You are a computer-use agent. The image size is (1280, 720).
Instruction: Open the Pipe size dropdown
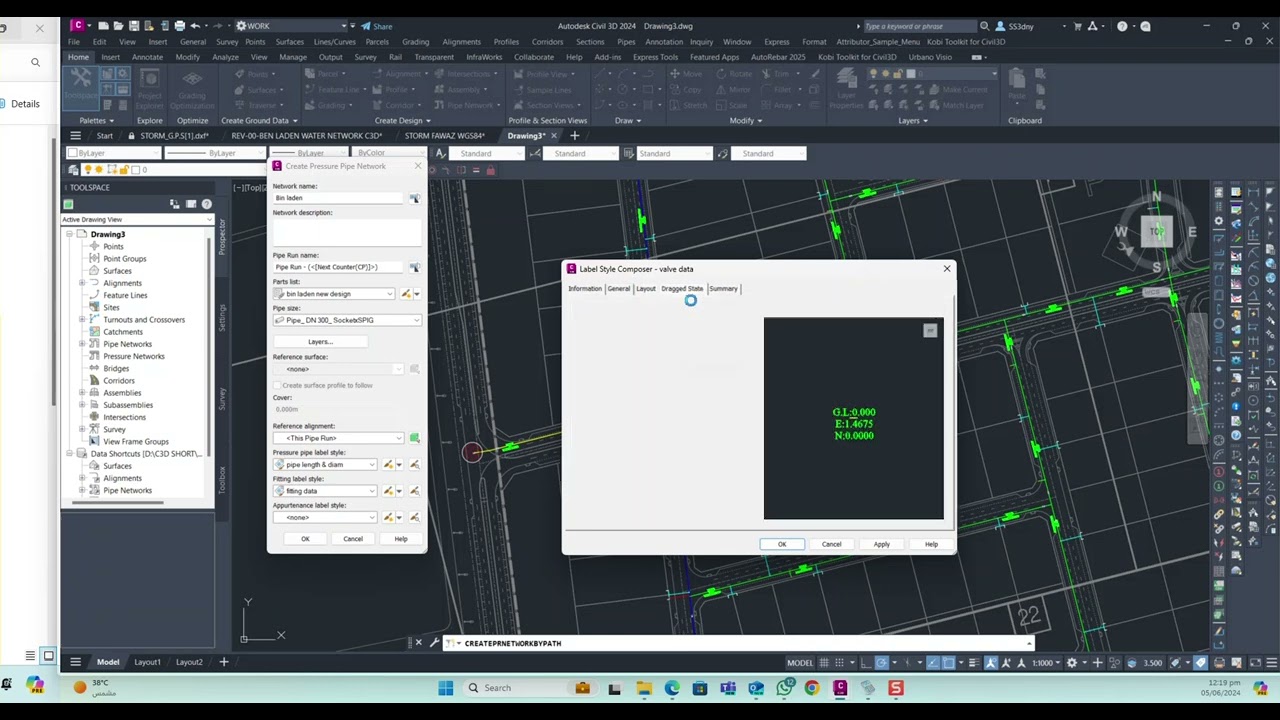(x=347, y=320)
